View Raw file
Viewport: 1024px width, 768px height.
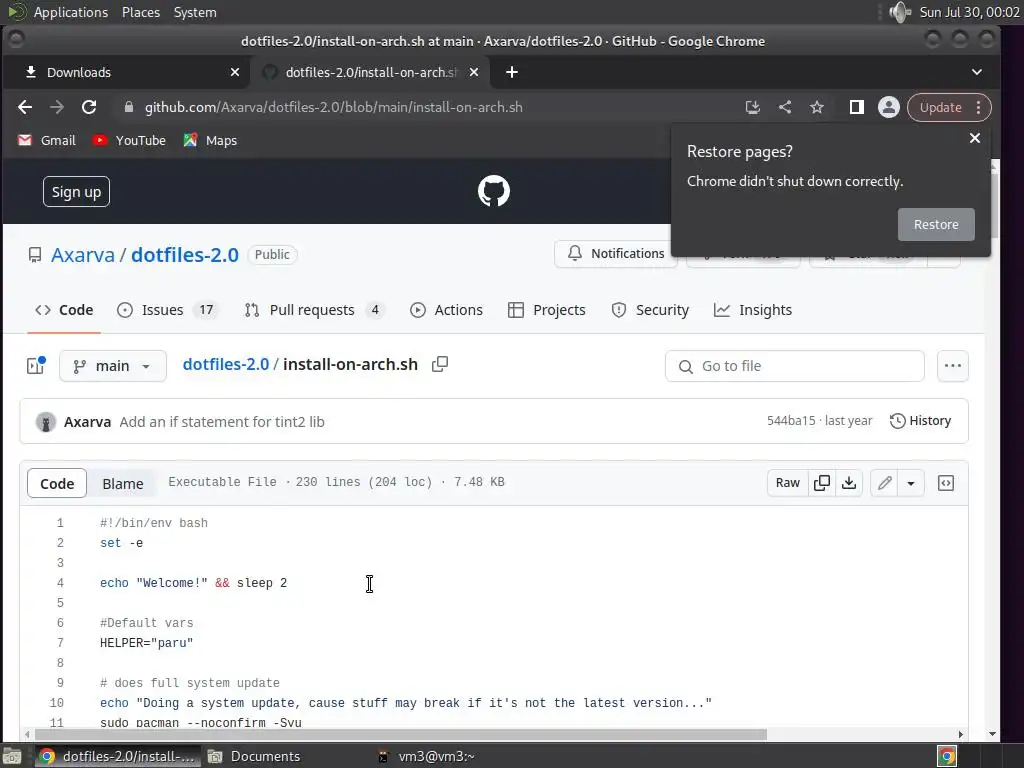pyautogui.click(x=788, y=483)
